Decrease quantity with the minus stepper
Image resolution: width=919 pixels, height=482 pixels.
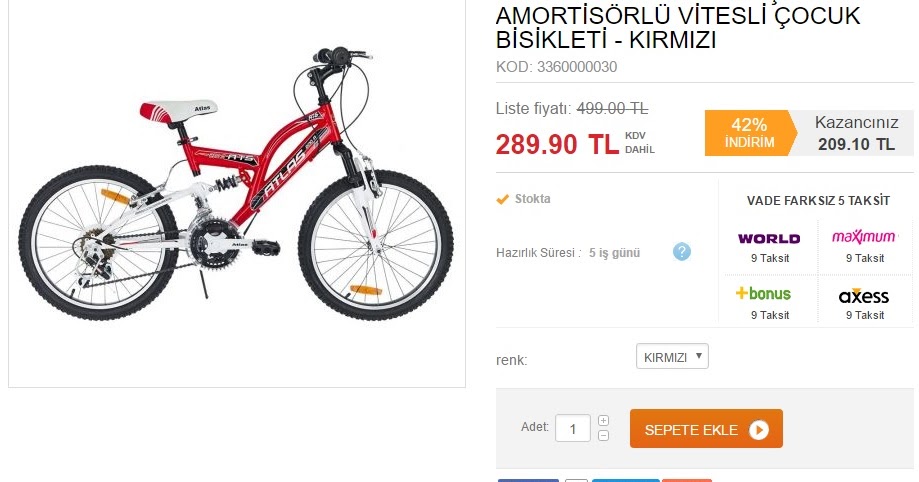pyautogui.click(x=604, y=436)
